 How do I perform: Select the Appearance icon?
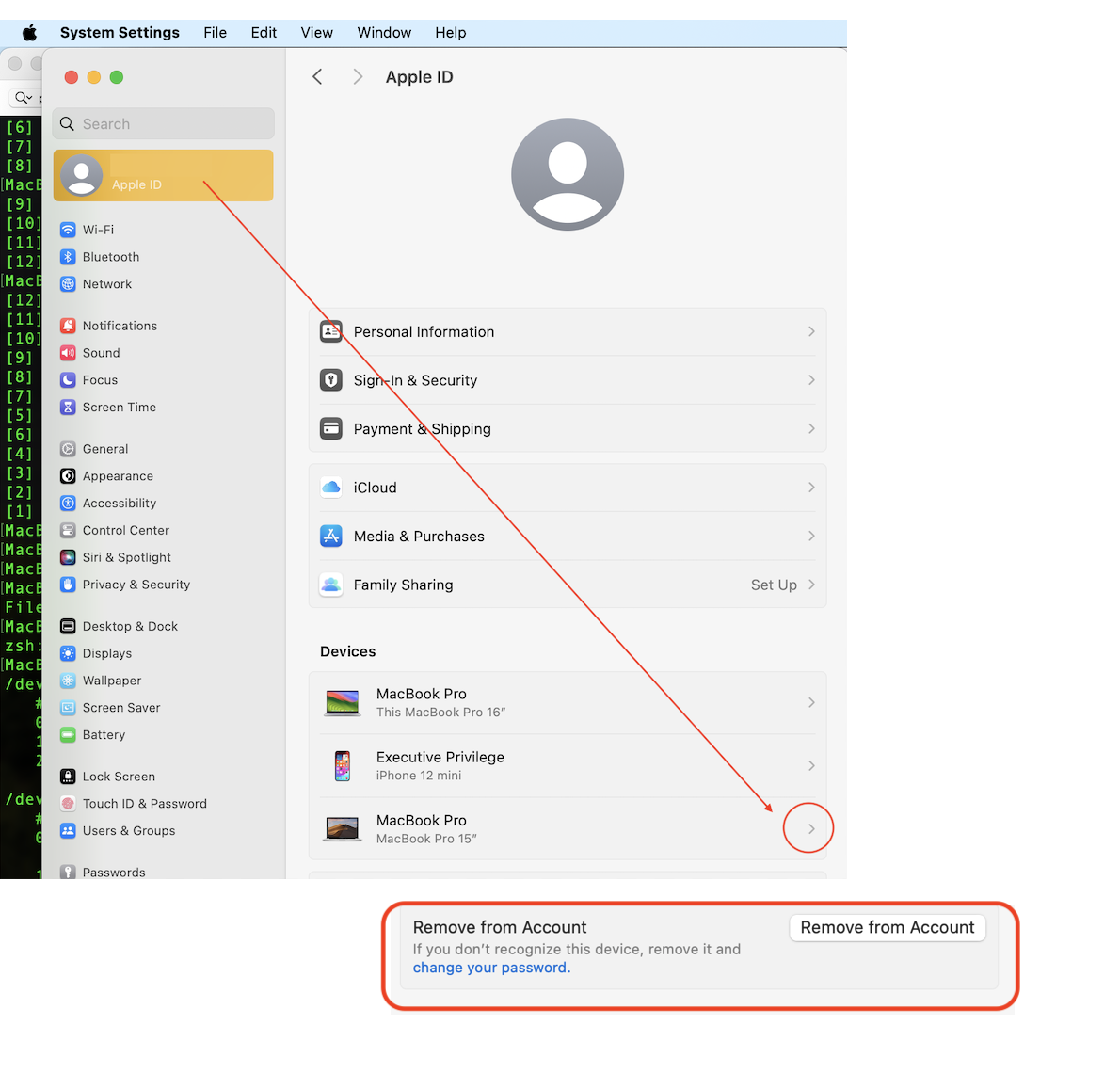pyautogui.click(x=68, y=475)
